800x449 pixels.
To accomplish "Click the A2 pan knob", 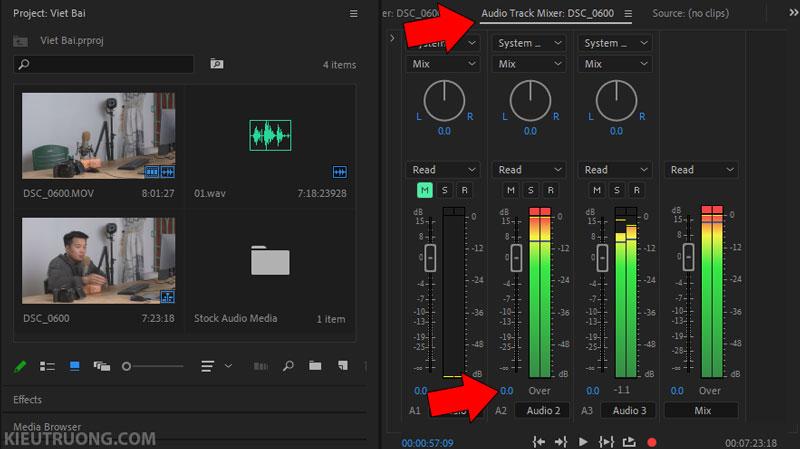I will pos(530,101).
